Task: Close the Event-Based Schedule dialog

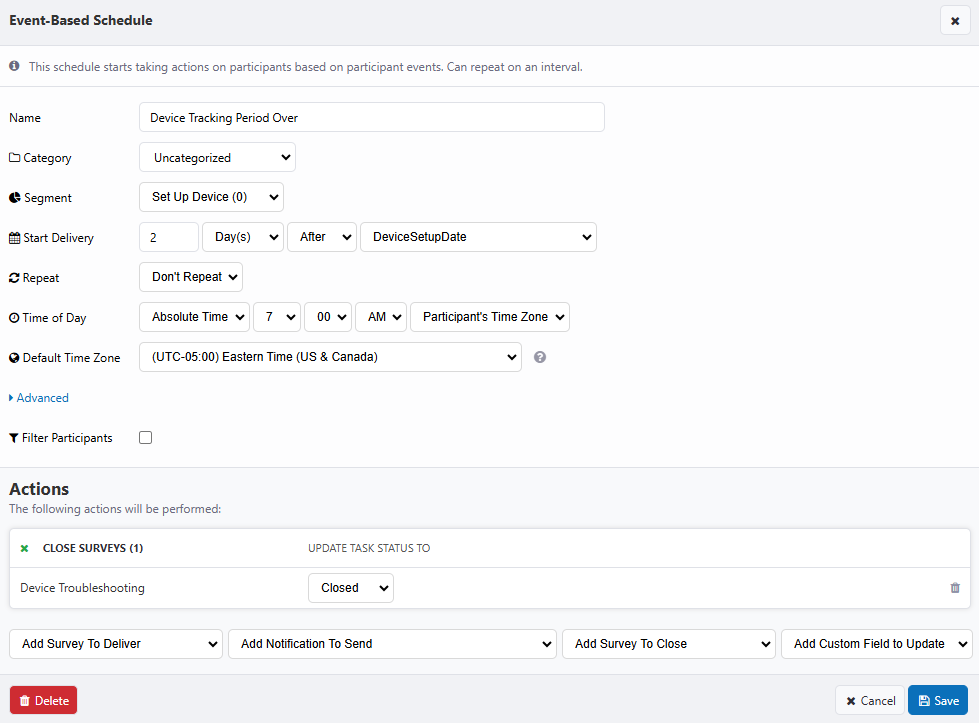Action: tap(955, 21)
